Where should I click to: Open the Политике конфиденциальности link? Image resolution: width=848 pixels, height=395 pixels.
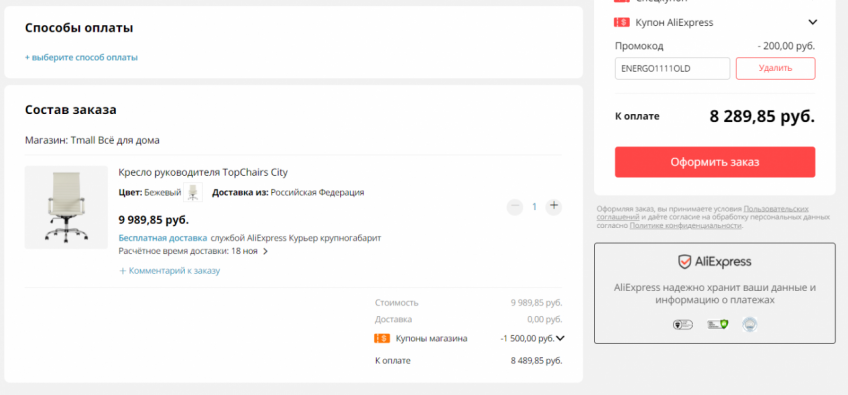686,226
